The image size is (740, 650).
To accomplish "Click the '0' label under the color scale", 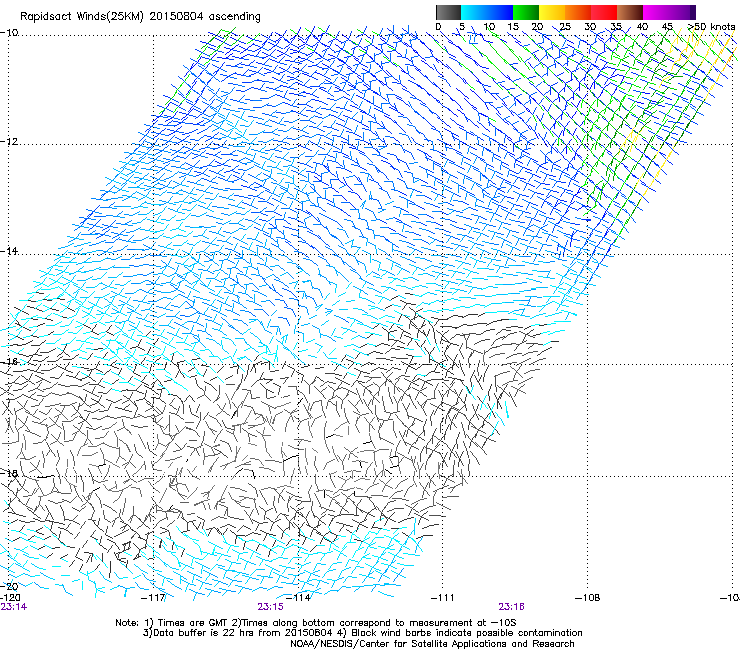I will (x=438, y=27).
